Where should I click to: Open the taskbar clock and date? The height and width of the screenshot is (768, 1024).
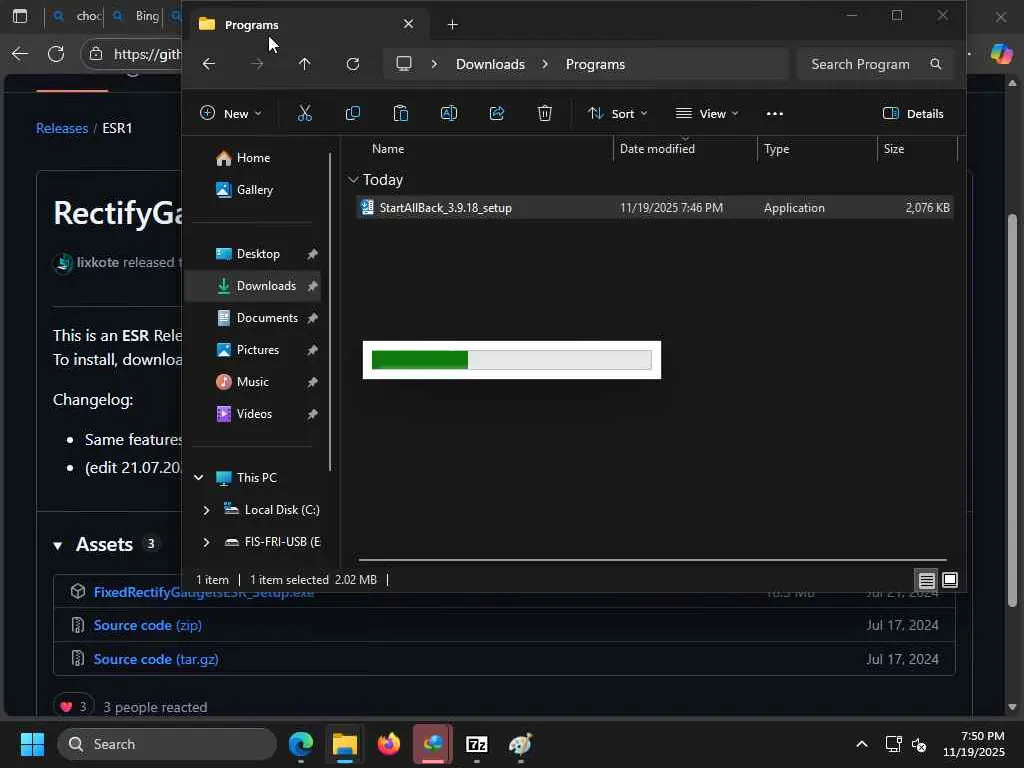[974, 744]
